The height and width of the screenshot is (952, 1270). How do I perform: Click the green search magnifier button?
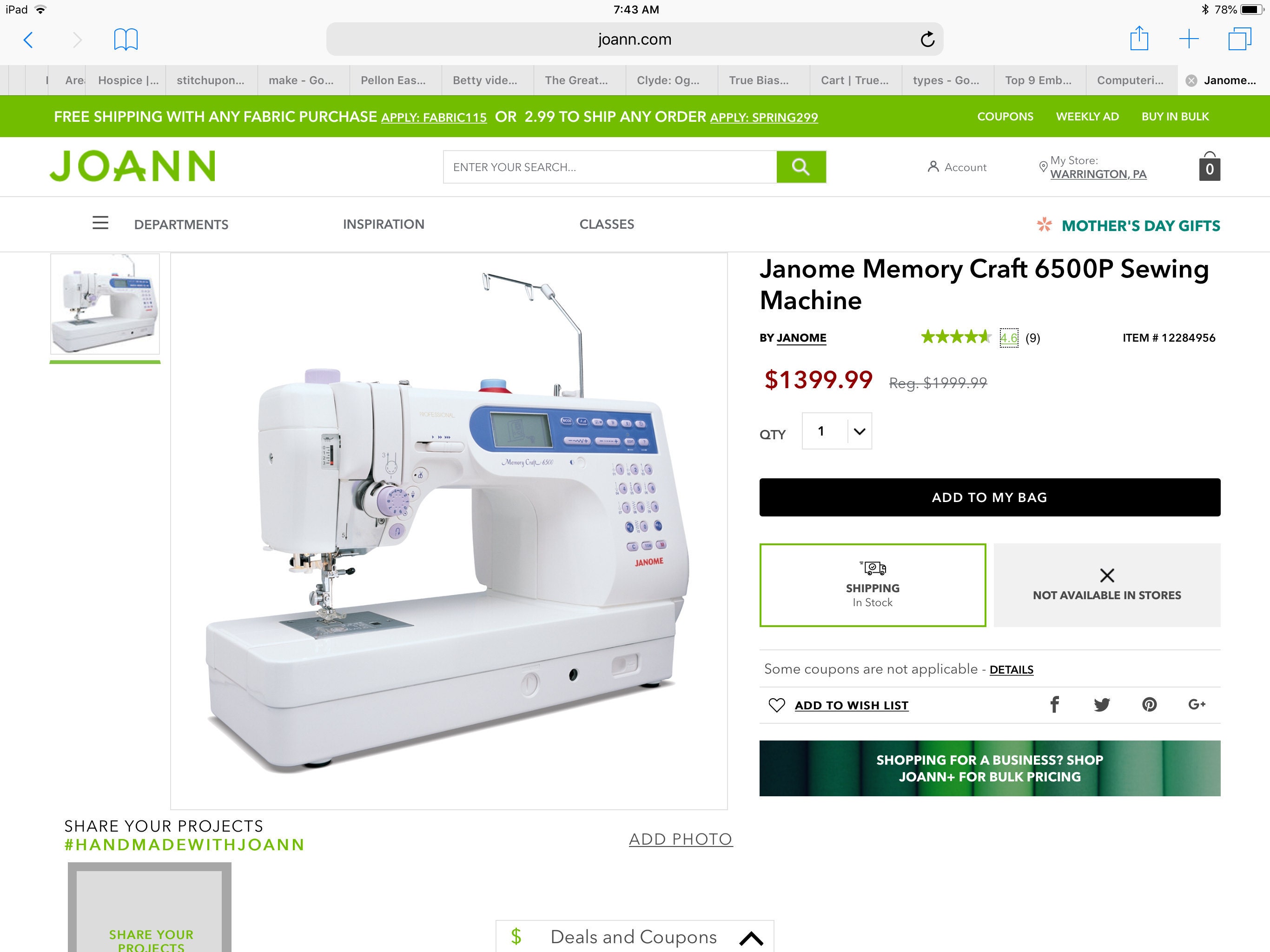[x=801, y=167]
